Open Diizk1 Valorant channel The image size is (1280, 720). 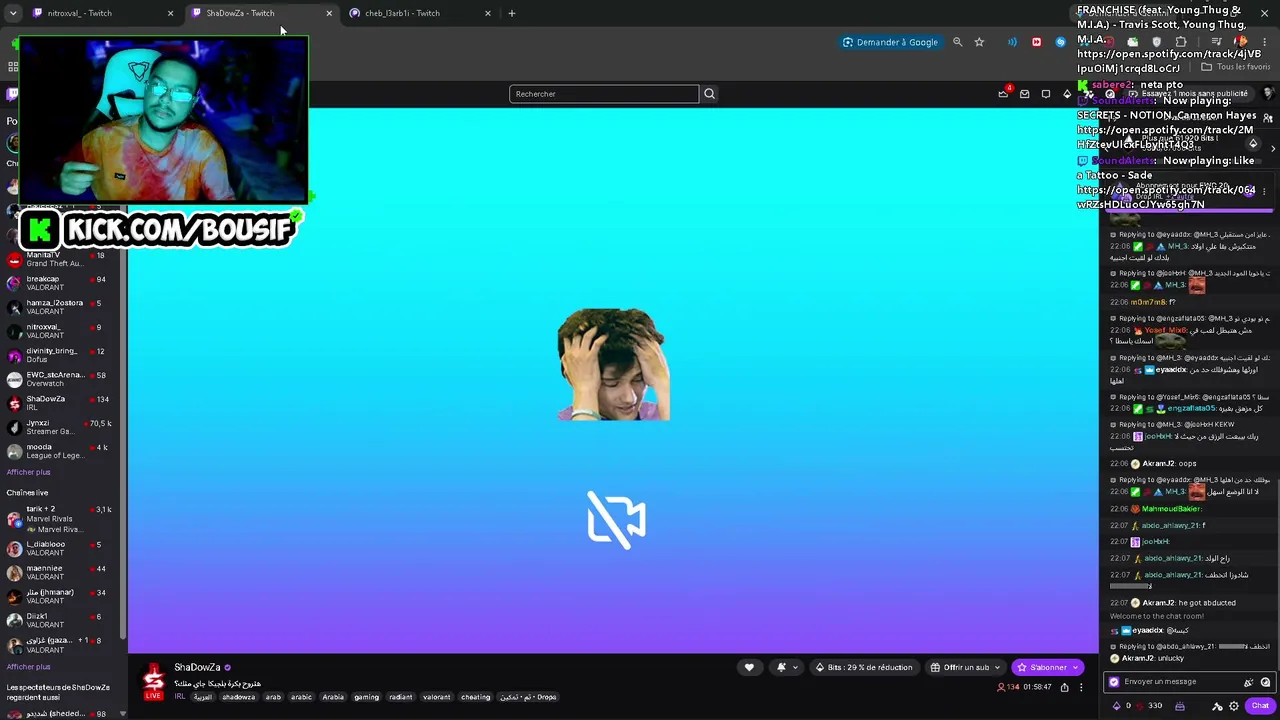[x=62, y=620]
